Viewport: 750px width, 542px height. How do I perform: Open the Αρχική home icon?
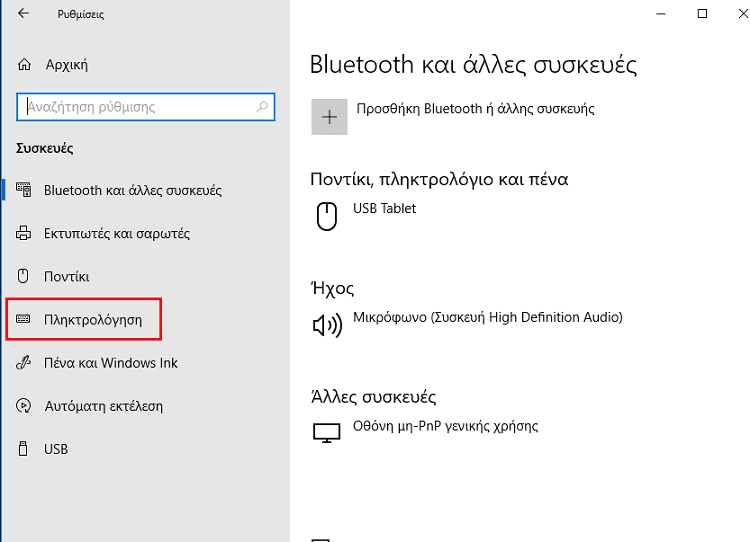[x=24, y=65]
